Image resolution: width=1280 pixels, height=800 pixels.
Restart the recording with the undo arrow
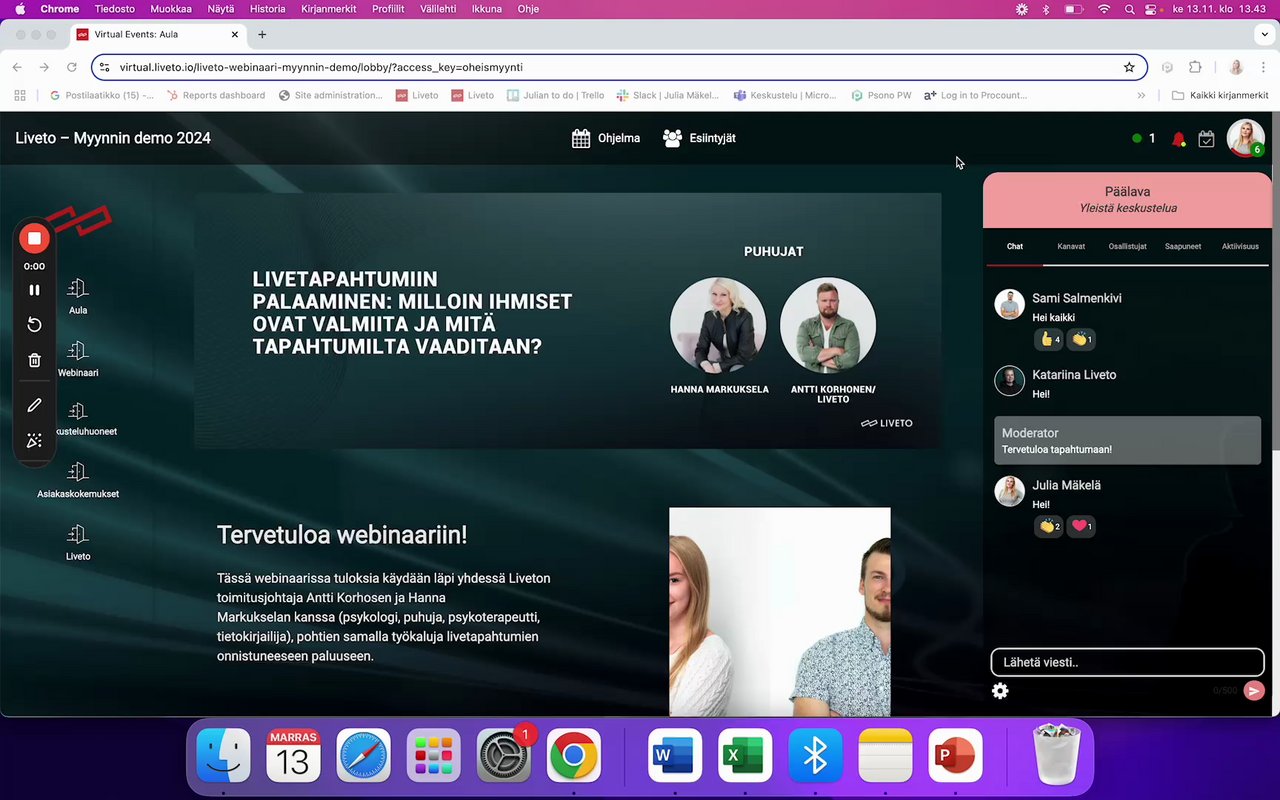pos(34,325)
